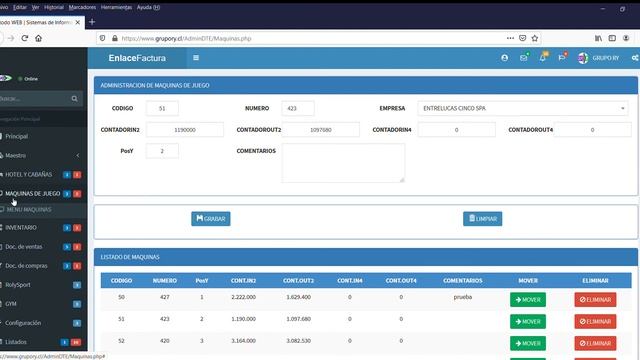Click MOVER for machine codigo 51

[x=528, y=322]
